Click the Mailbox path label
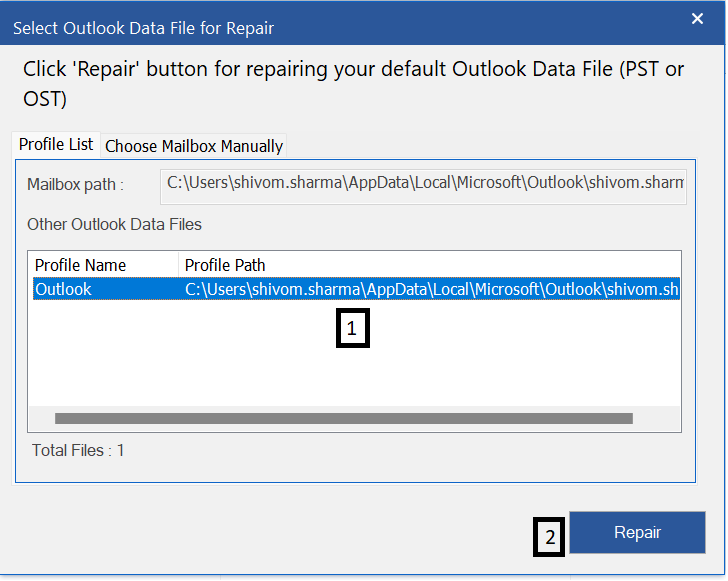The height and width of the screenshot is (581, 728). (76, 185)
